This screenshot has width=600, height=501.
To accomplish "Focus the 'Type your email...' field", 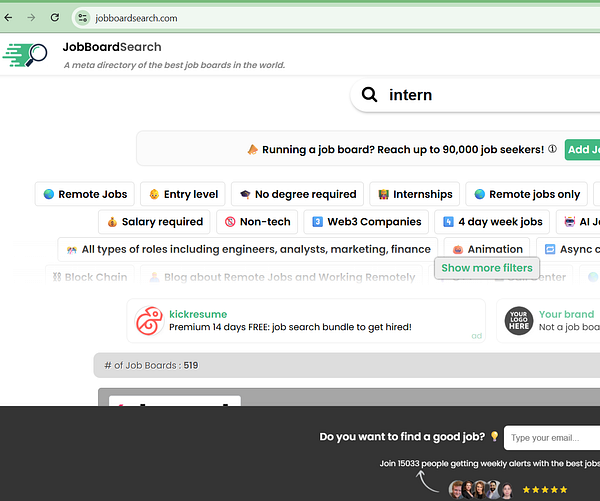I will point(552,437).
